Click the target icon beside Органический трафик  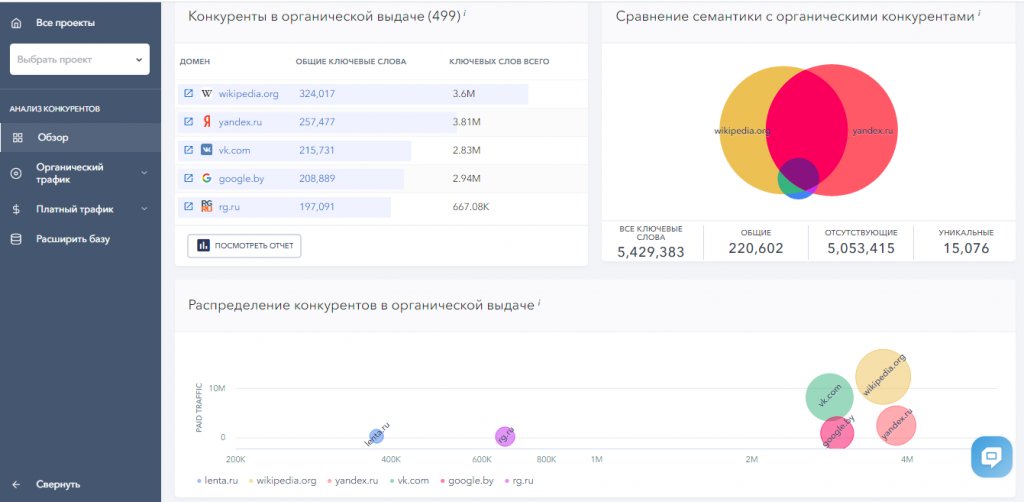tap(16, 173)
